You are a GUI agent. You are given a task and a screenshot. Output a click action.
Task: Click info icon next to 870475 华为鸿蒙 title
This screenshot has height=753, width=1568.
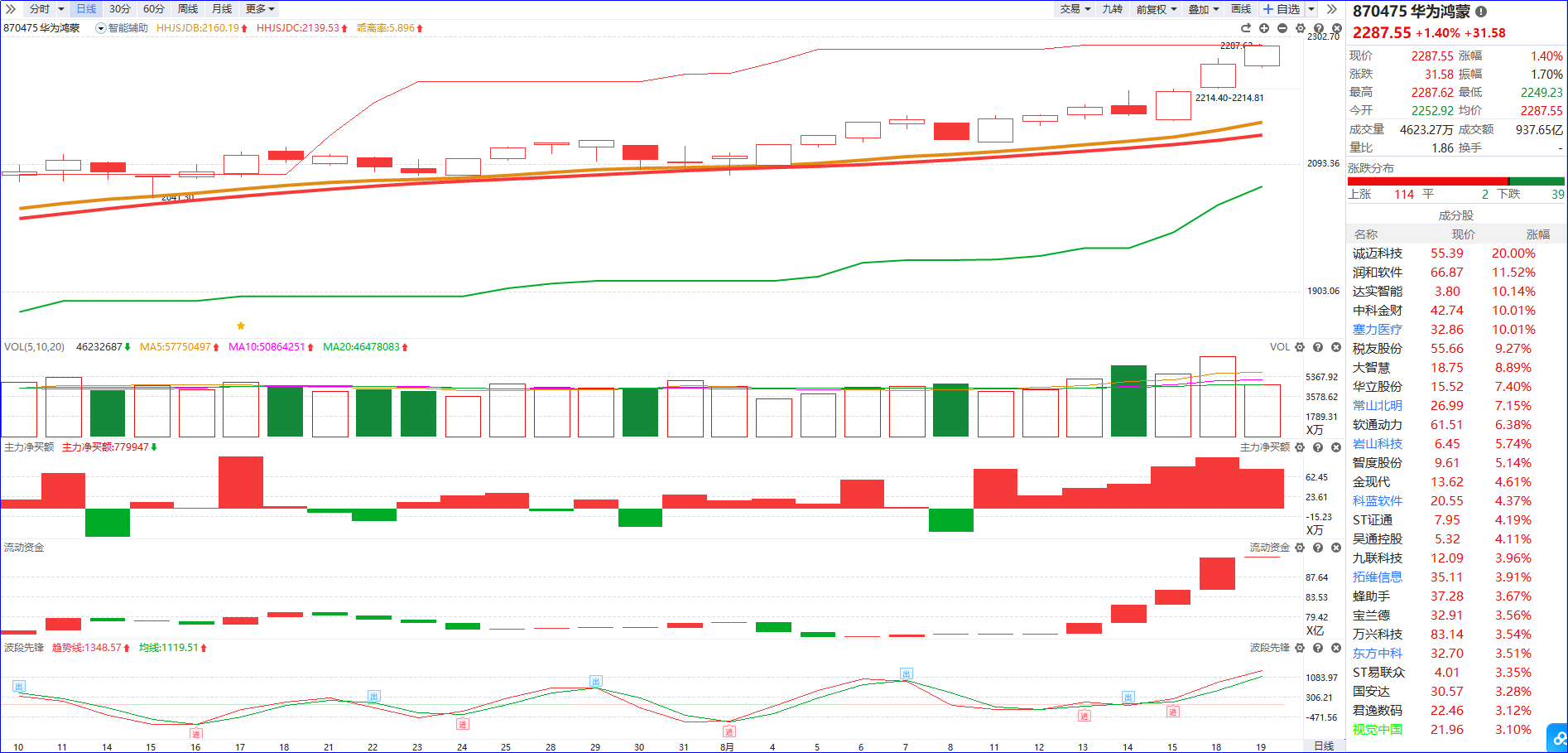point(1481,12)
